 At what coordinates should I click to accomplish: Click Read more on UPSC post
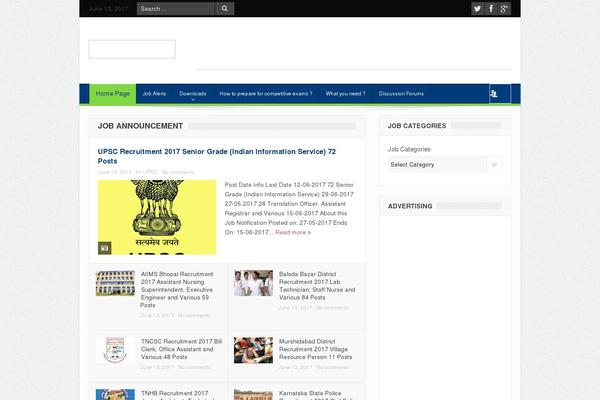(x=293, y=232)
